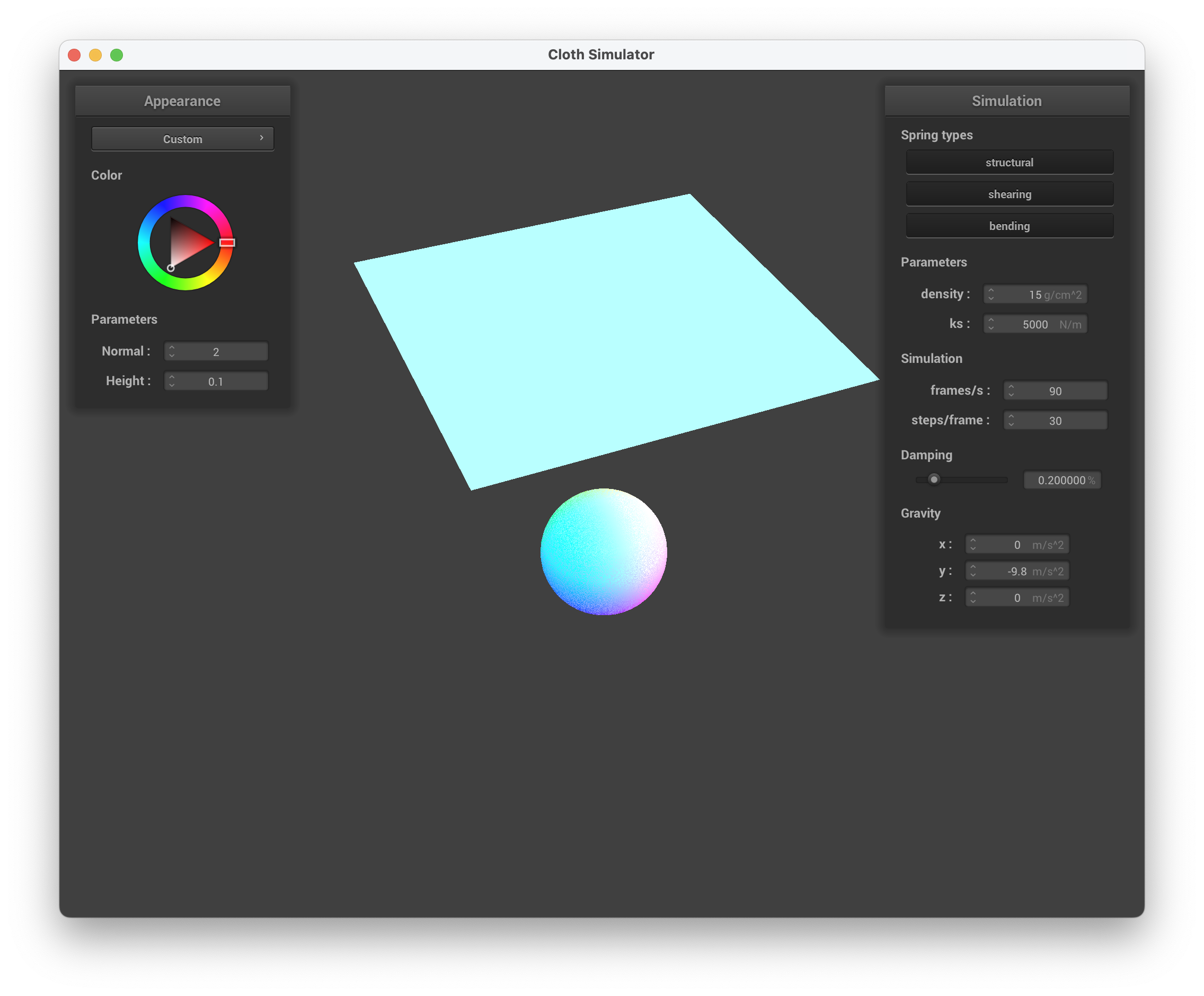Click the Simulation panel header
1204x996 pixels.
[1006, 101]
